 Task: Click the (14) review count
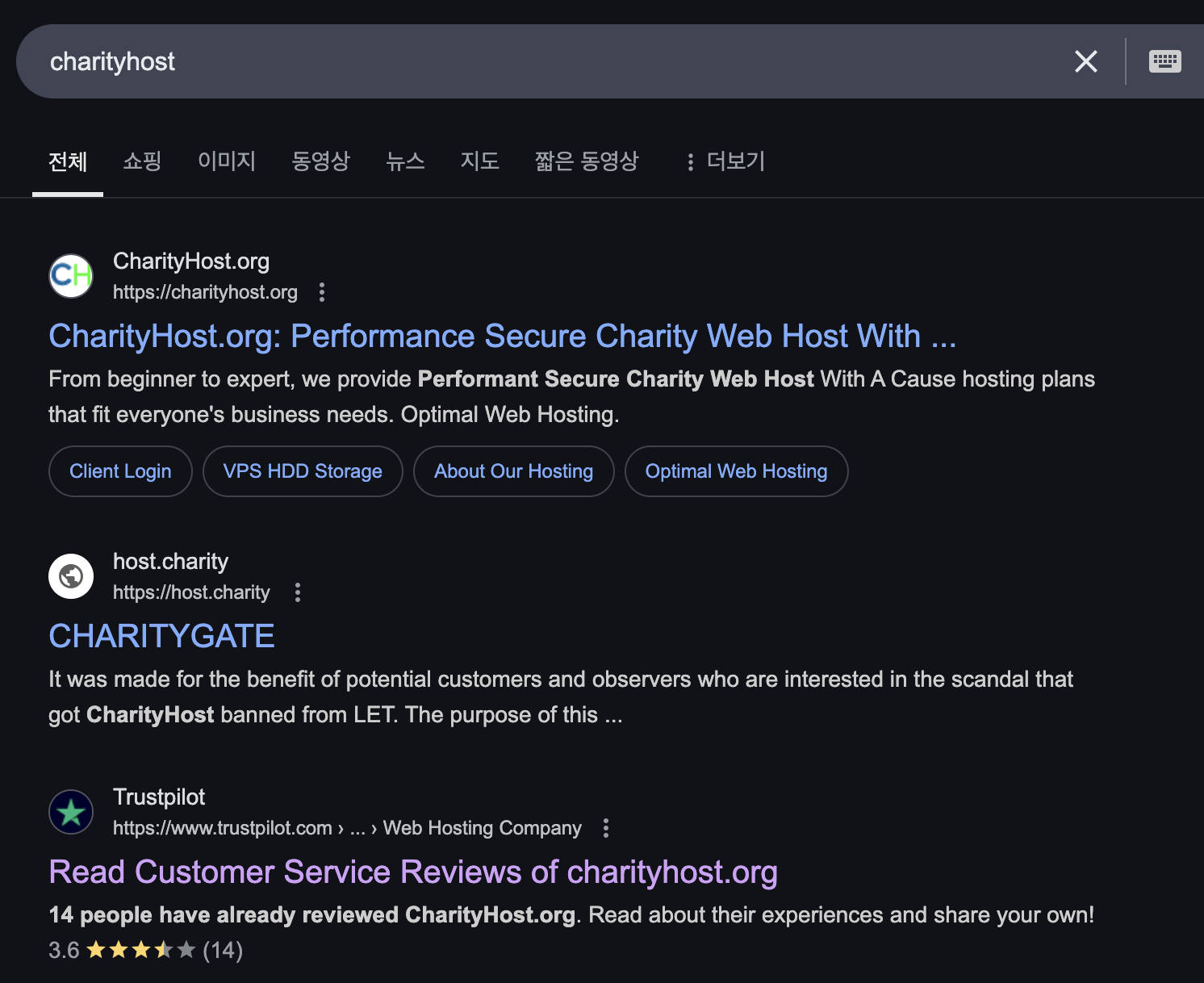223,950
